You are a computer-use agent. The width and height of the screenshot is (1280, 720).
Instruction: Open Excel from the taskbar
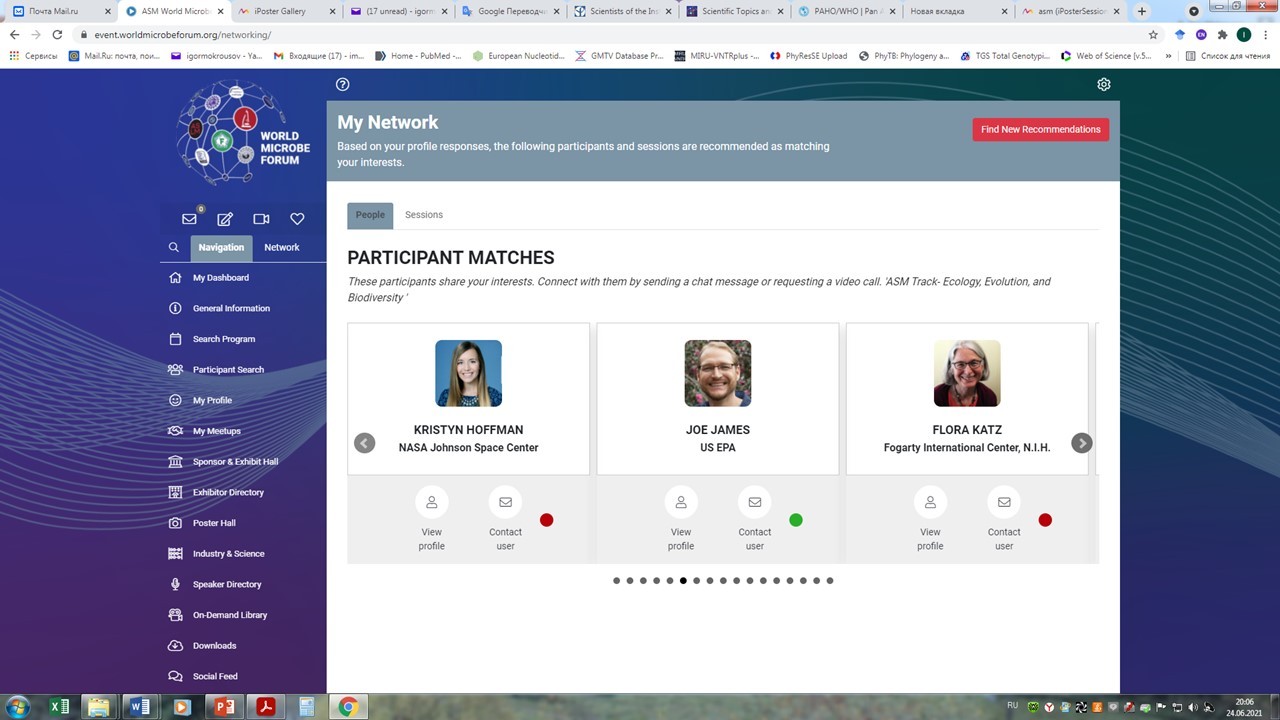(x=59, y=707)
